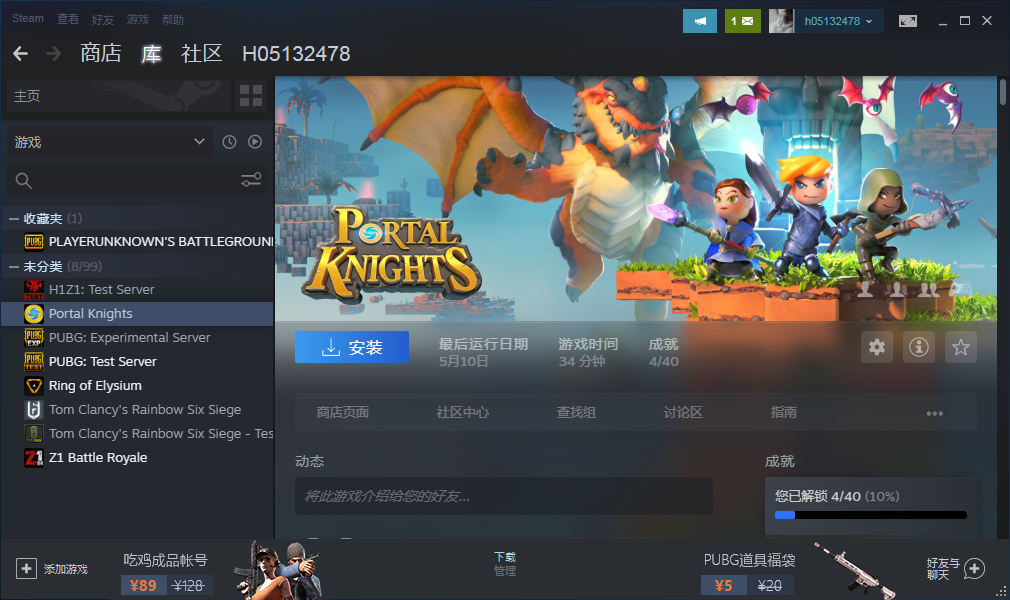Screen dimensions: 1010x600
Task: Click the vertical scrollbar of game page
Action: pyautogui.click(x=1002, y=92)
